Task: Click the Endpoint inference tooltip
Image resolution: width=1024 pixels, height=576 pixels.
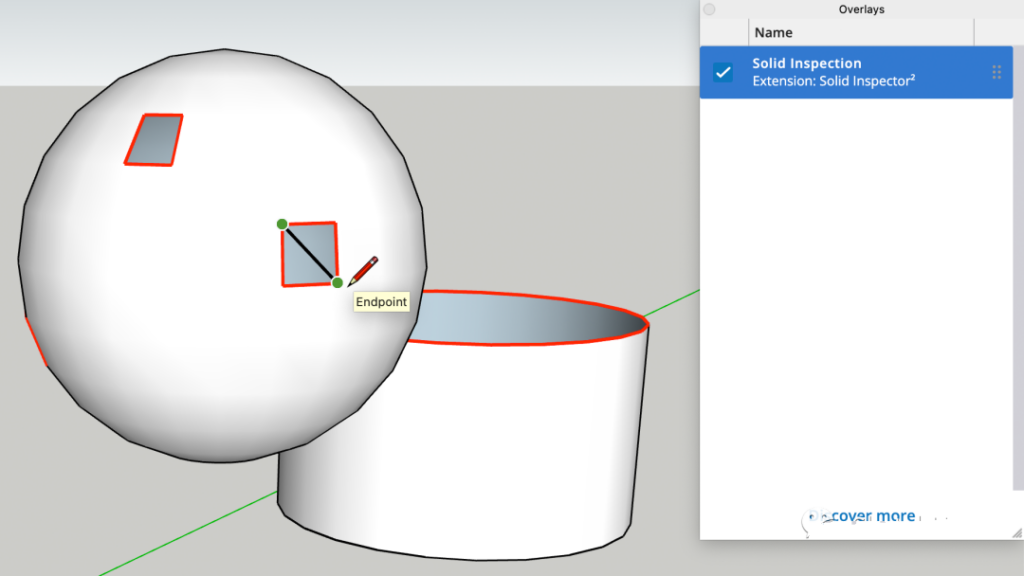Action: (380, 302)
